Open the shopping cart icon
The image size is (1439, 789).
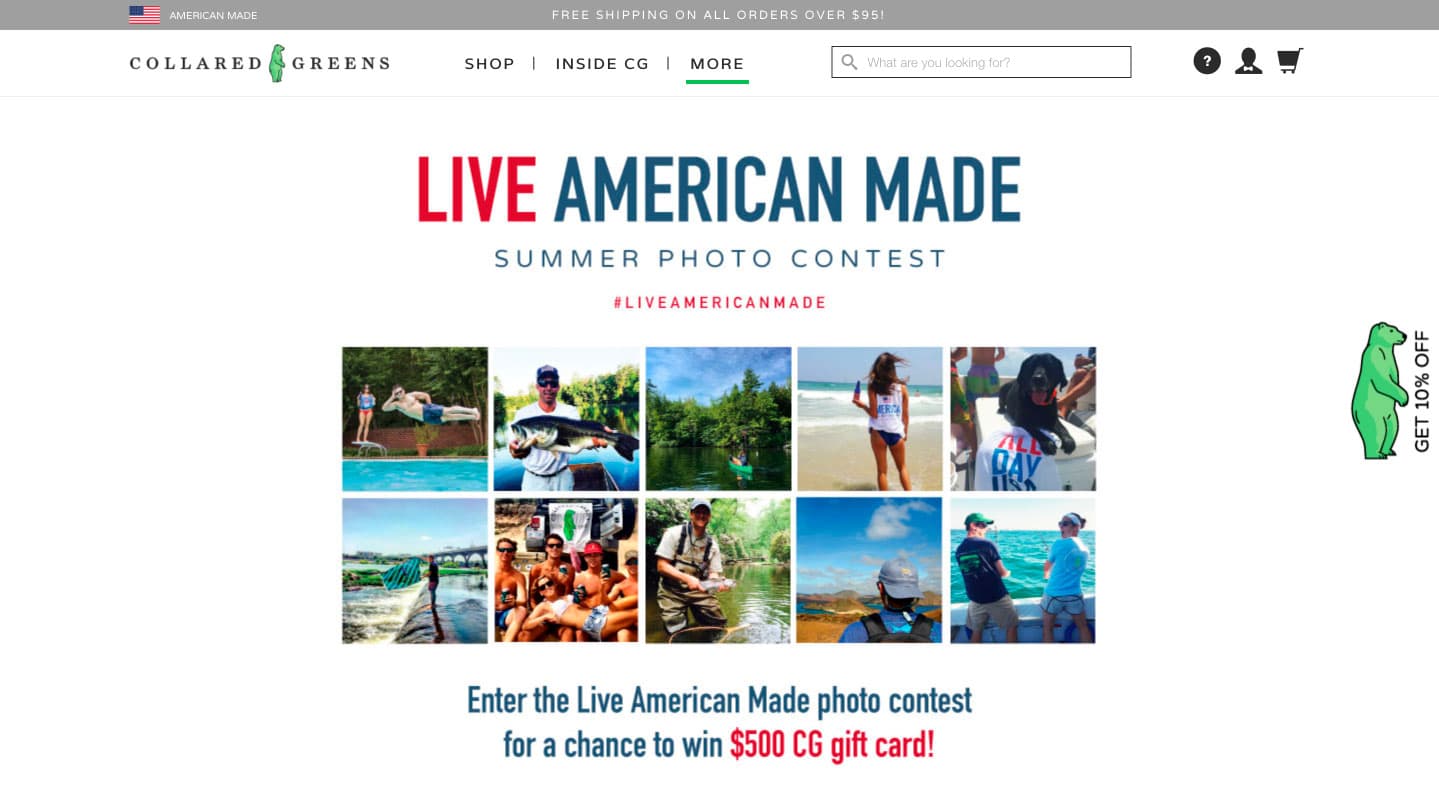[1290, 61]
